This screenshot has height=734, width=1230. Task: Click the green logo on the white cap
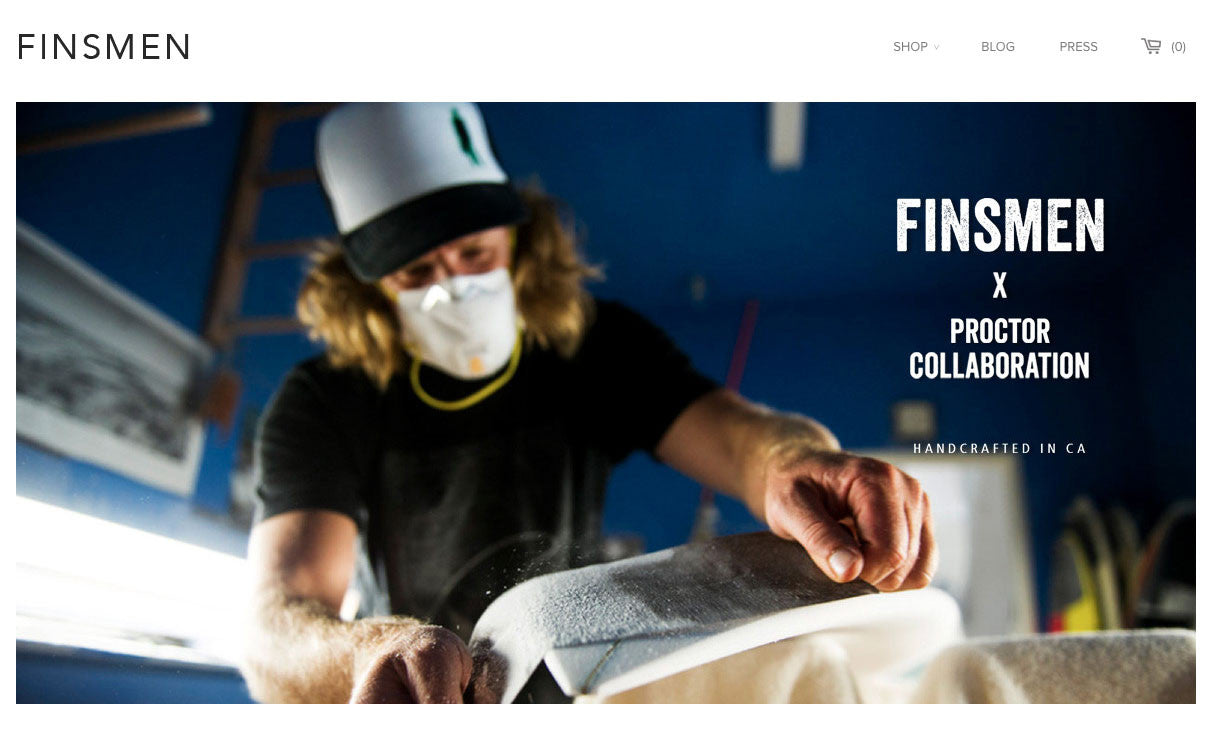coord(465,136)
